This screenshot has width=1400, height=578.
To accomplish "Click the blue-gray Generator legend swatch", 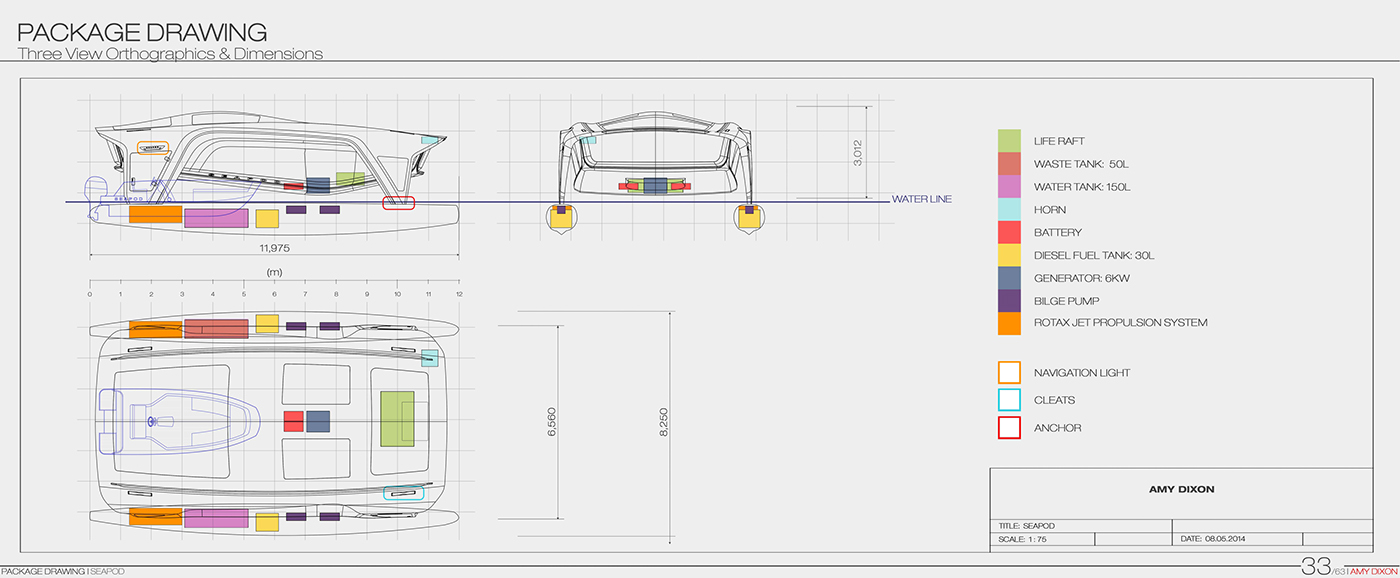I will click(x=1009, y=278).
